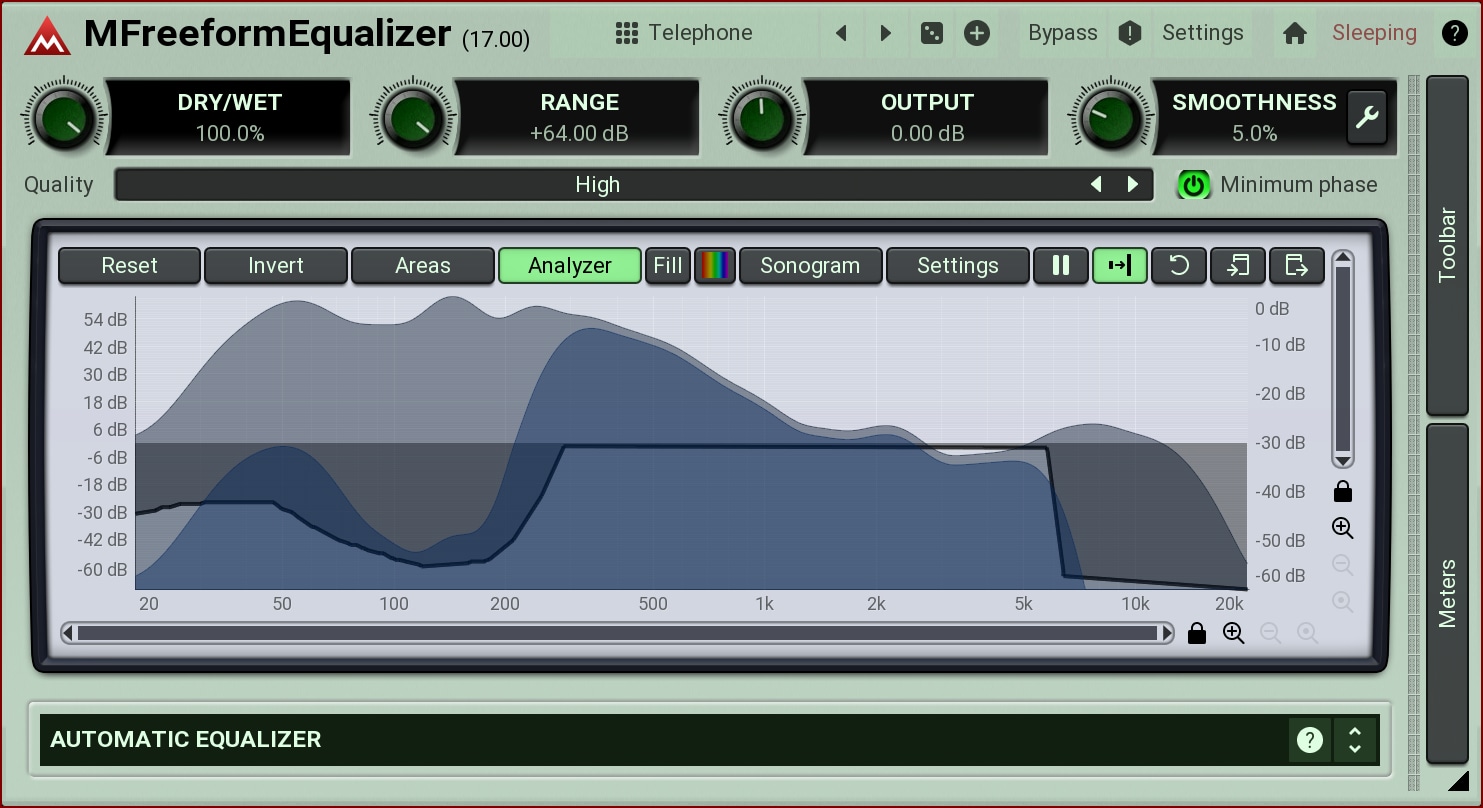Click the help question mark in header
Image resolution: width=1483 pixels, height=808 pixels.
pos(1454,33)
